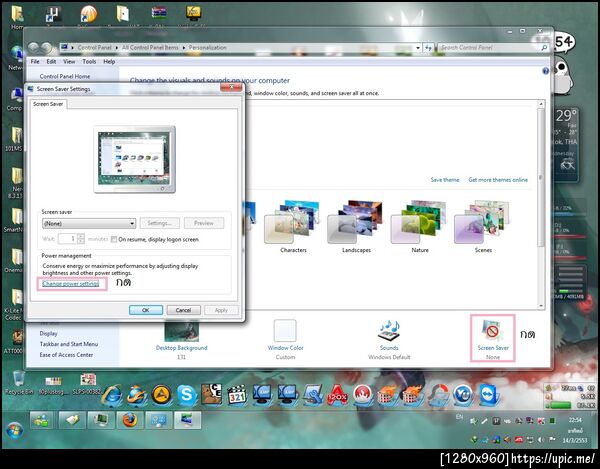This screenshot has width=600, height=469.
Task: Increase the Wait minutes spinner
Action: coord(81,236)
